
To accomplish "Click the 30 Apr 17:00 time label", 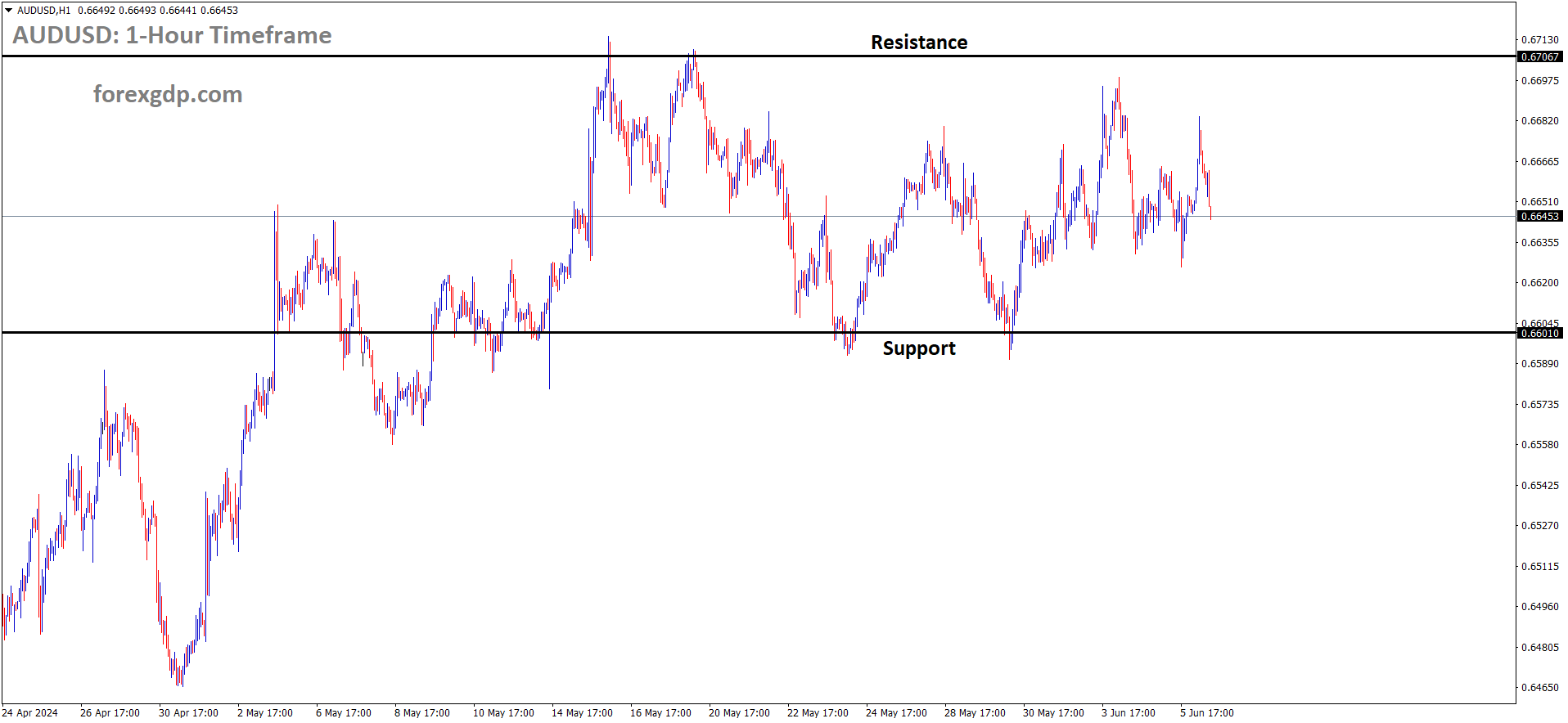I will click(x=188, y=713).
